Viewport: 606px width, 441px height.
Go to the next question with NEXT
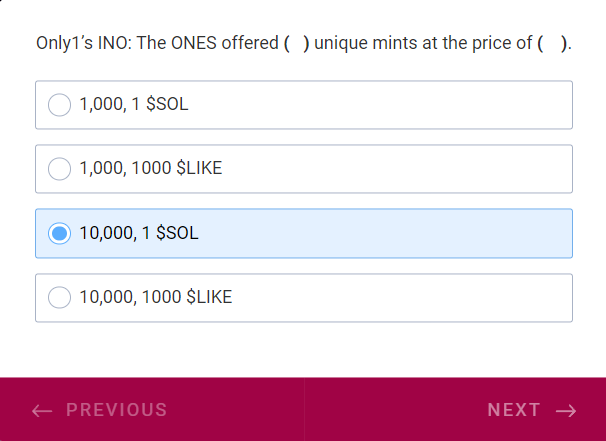click(x=514, y=410)
